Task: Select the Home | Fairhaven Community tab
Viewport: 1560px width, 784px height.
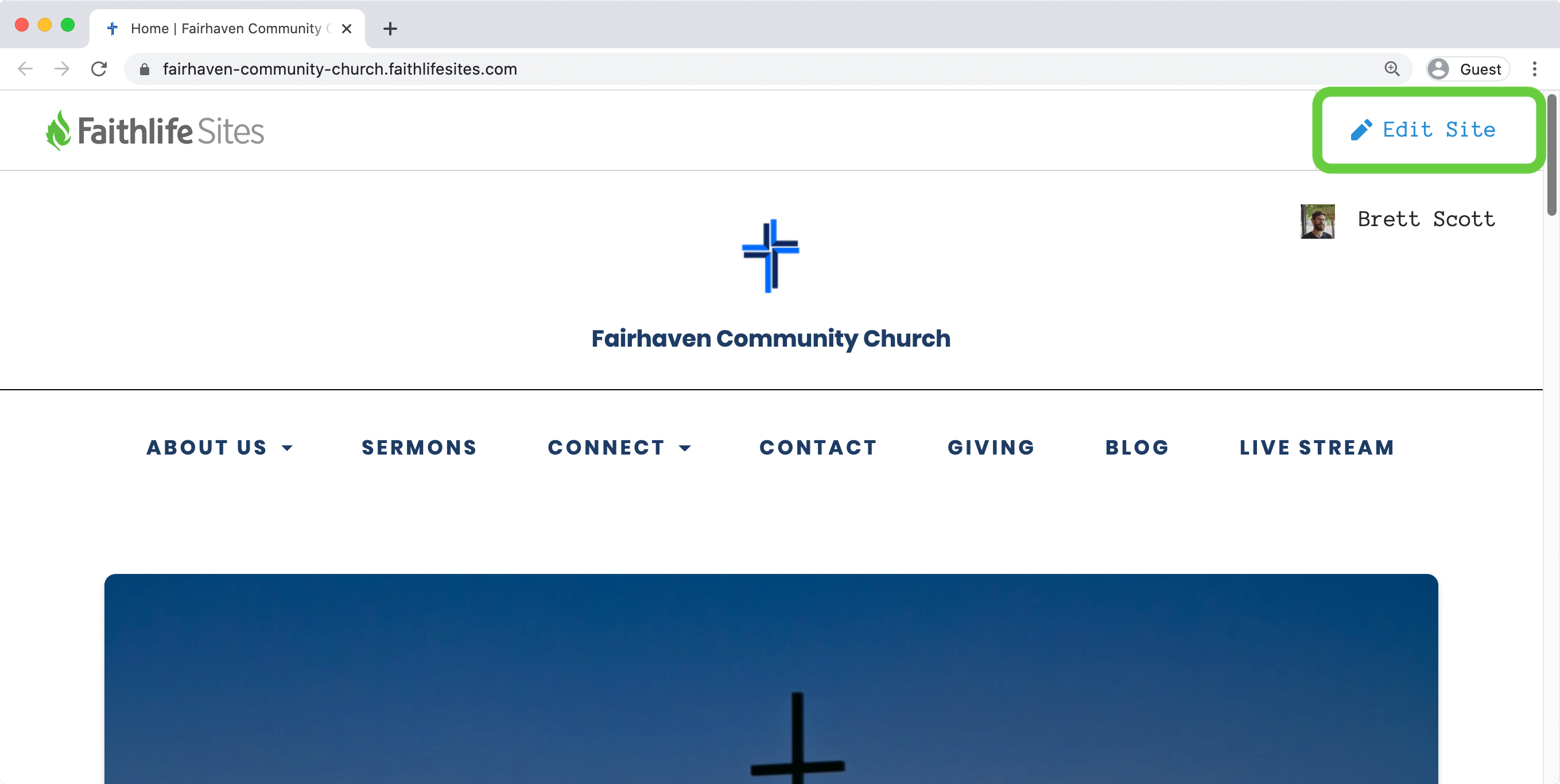Action: 227,29
